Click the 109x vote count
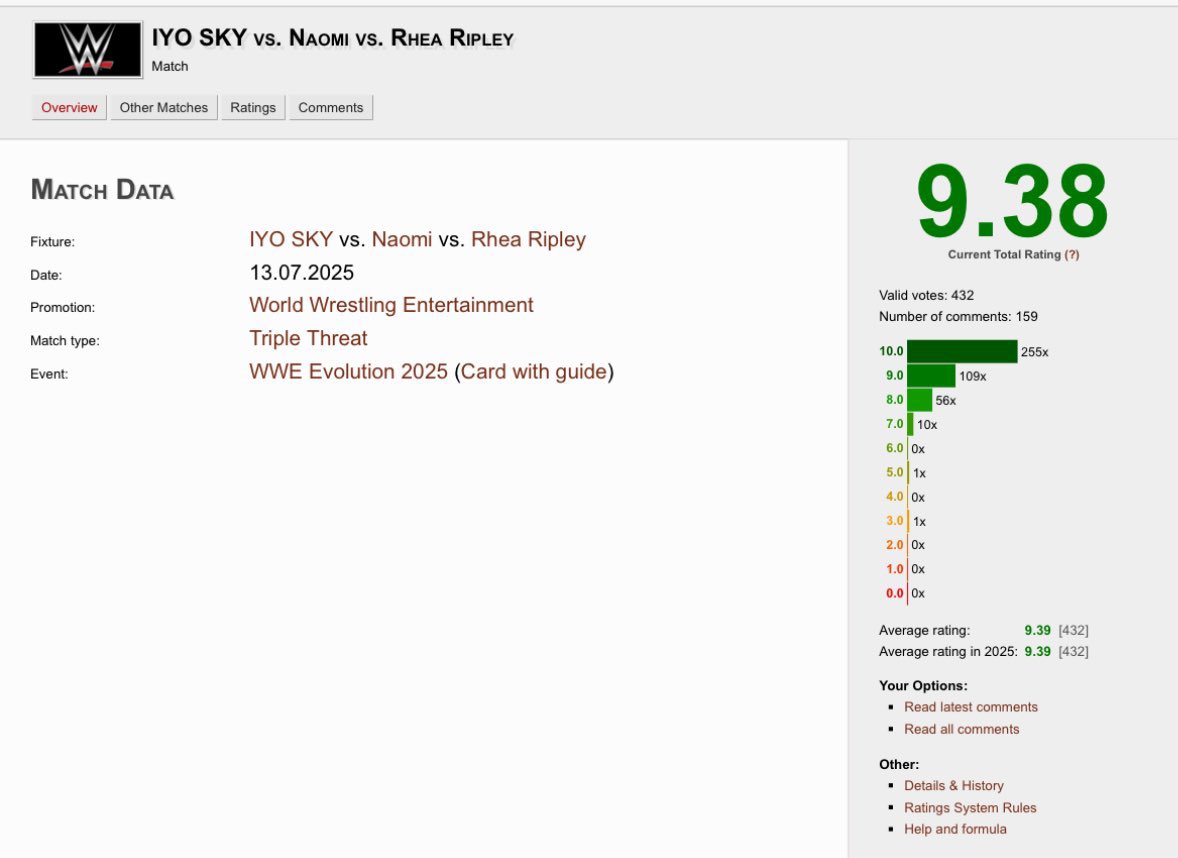Viewport: 1178px width, 858px height. [x=973, y=376]
